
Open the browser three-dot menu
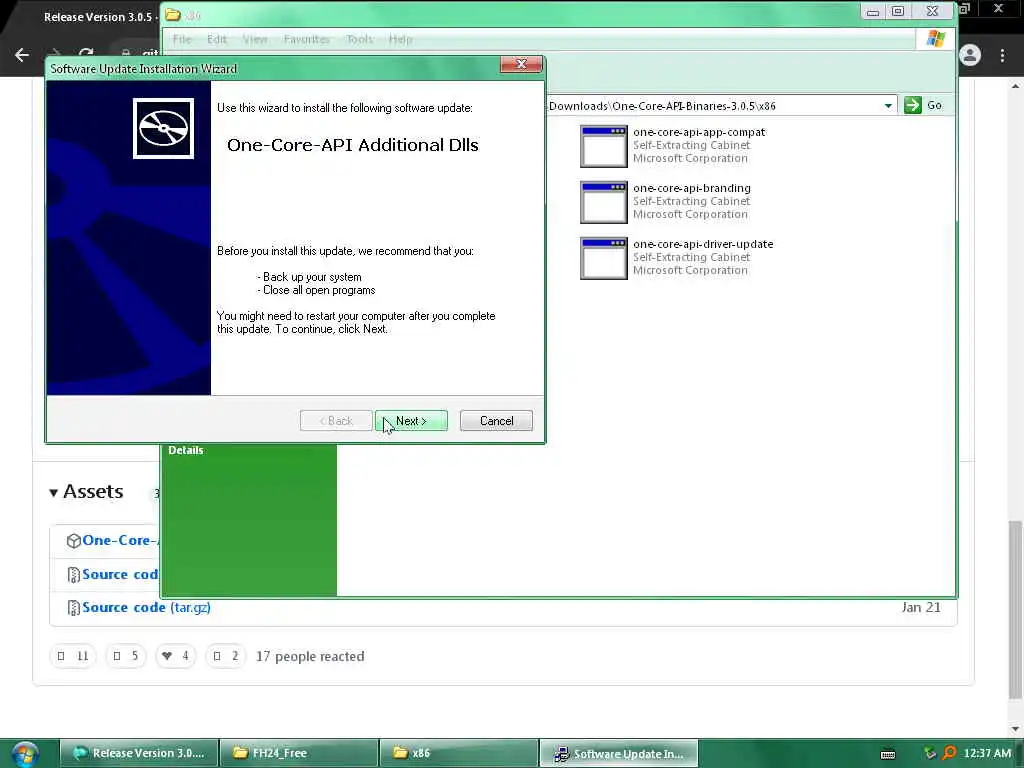(x=1002, y=56)
